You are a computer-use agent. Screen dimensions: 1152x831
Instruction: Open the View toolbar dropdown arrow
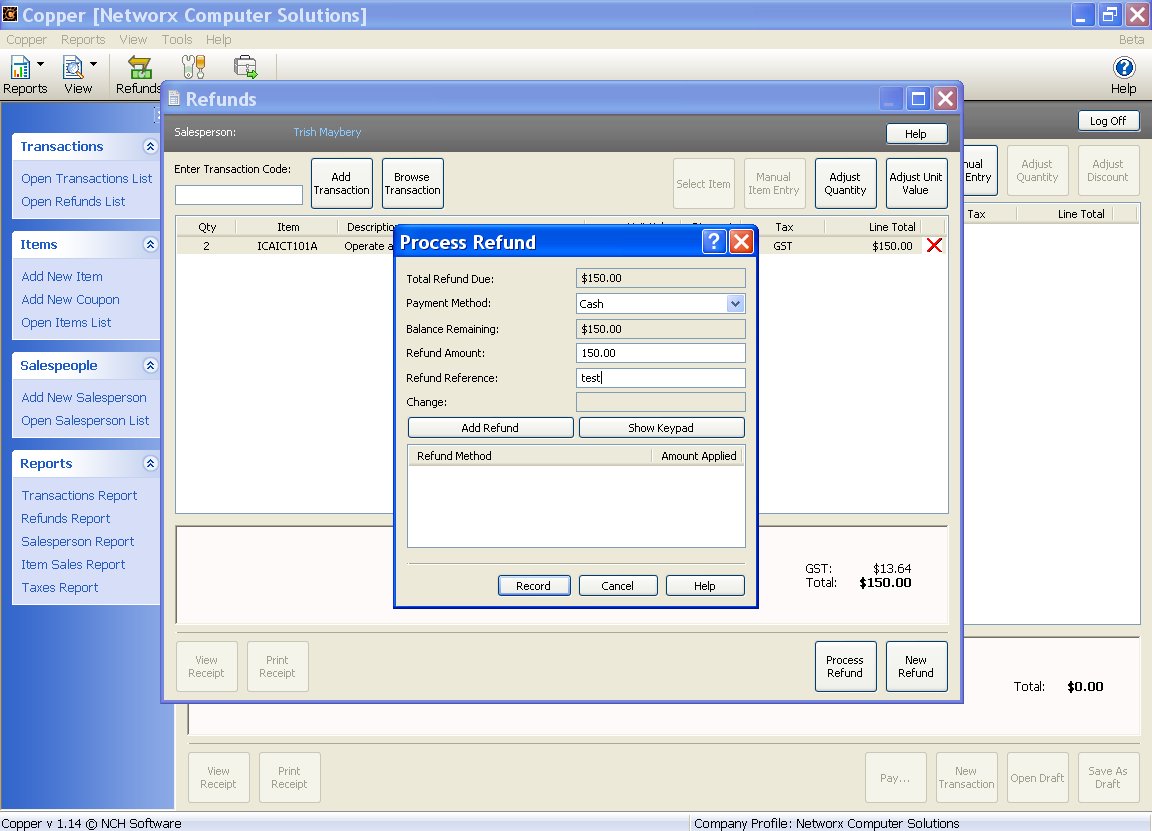tap(93, 64)
